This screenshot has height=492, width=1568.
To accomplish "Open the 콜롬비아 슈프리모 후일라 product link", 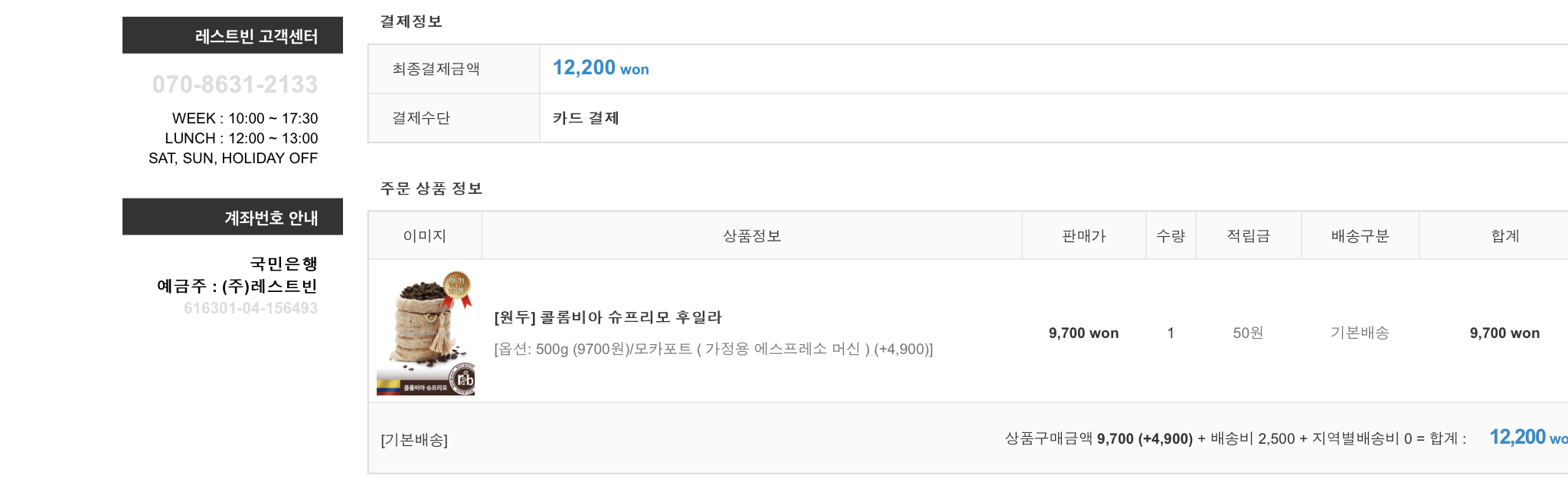I will 608,317.
